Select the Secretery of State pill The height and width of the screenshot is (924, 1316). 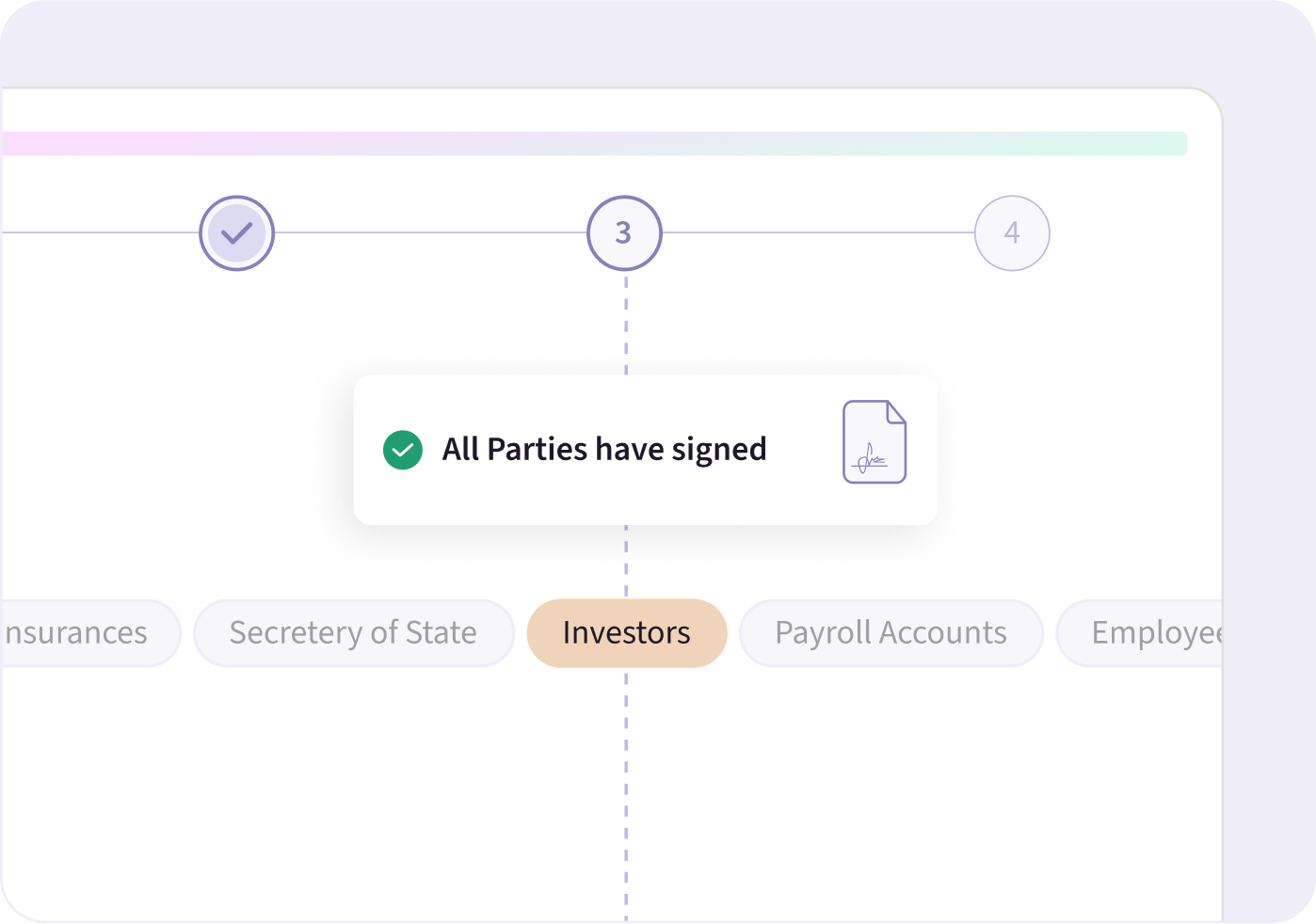(x=353, y=633)
